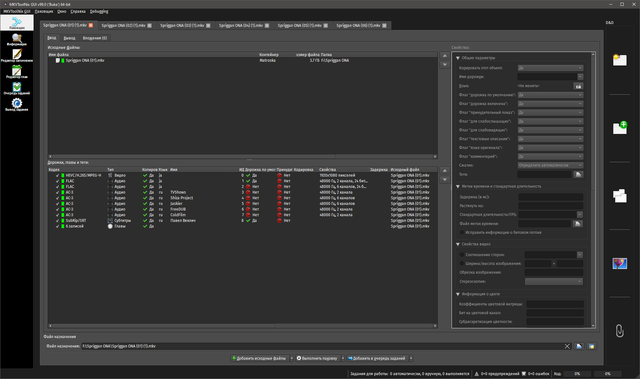Open recent destination directories star-folder button
640x379 pixels.
591,346
